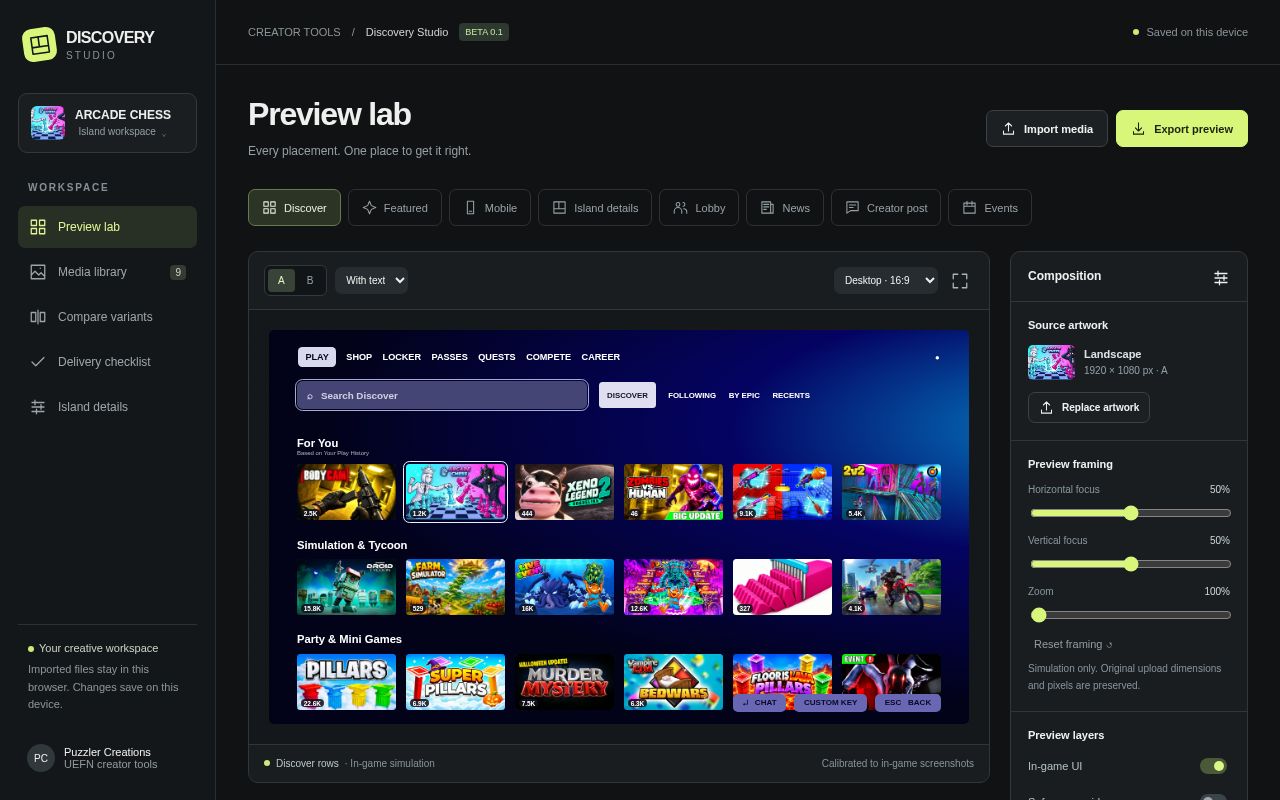Open Delivery checklist in sidebar

click(107, 362)
